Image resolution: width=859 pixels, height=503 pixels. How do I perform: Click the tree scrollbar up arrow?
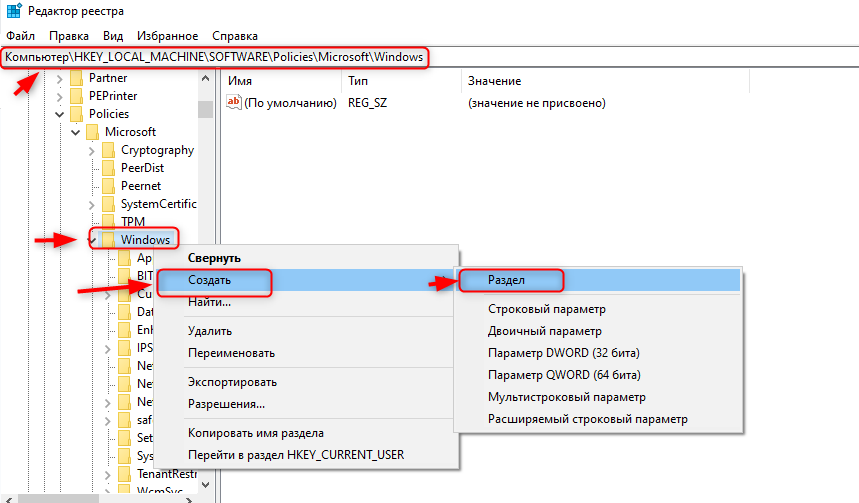point(205,78)
